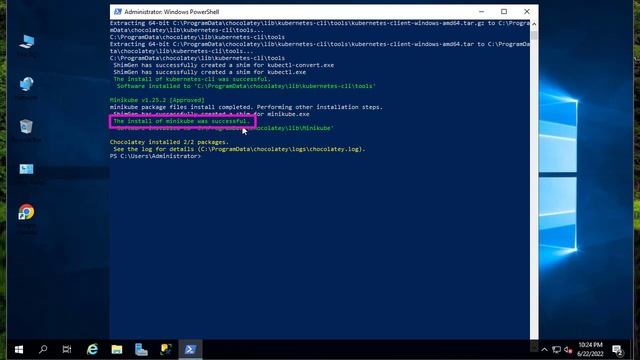Open taskbar search magnifier
This screenshot has width=640, height=360.
coord(43,350)
